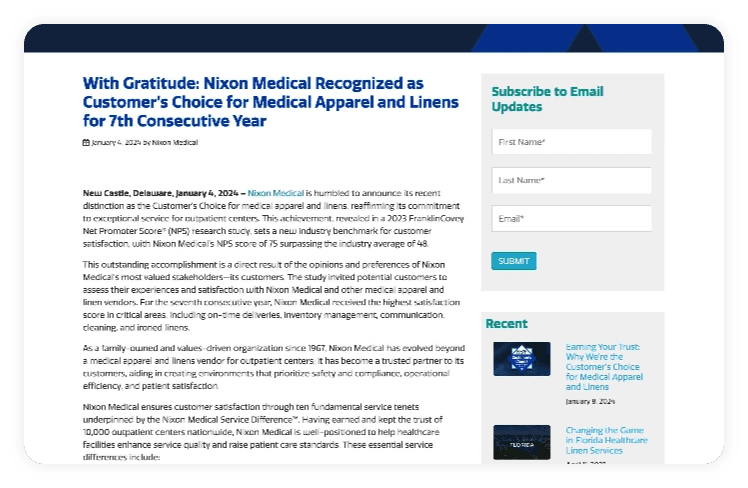This screenshot has width=748, height=488.
Task: Open 'Earning Your Trust' recent article link
Action: click(x=604, y=367)
